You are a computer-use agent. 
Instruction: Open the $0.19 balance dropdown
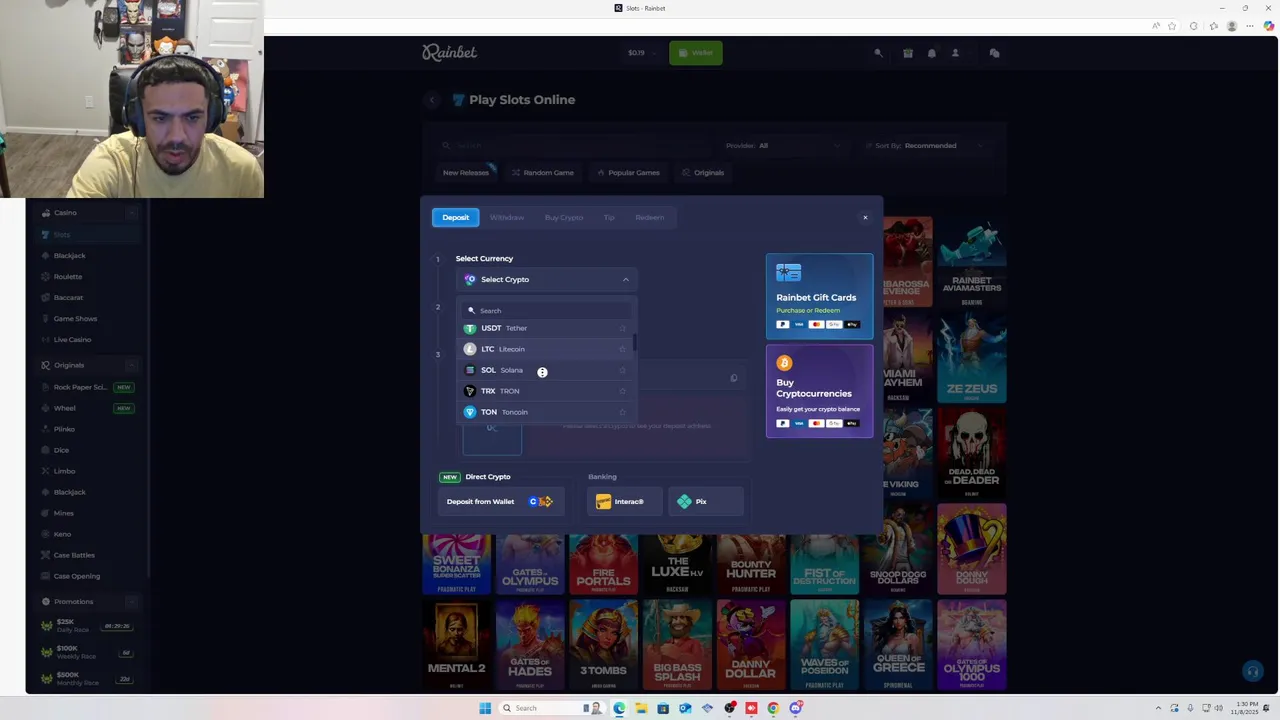pyautogui.click(x=642, y=53)
